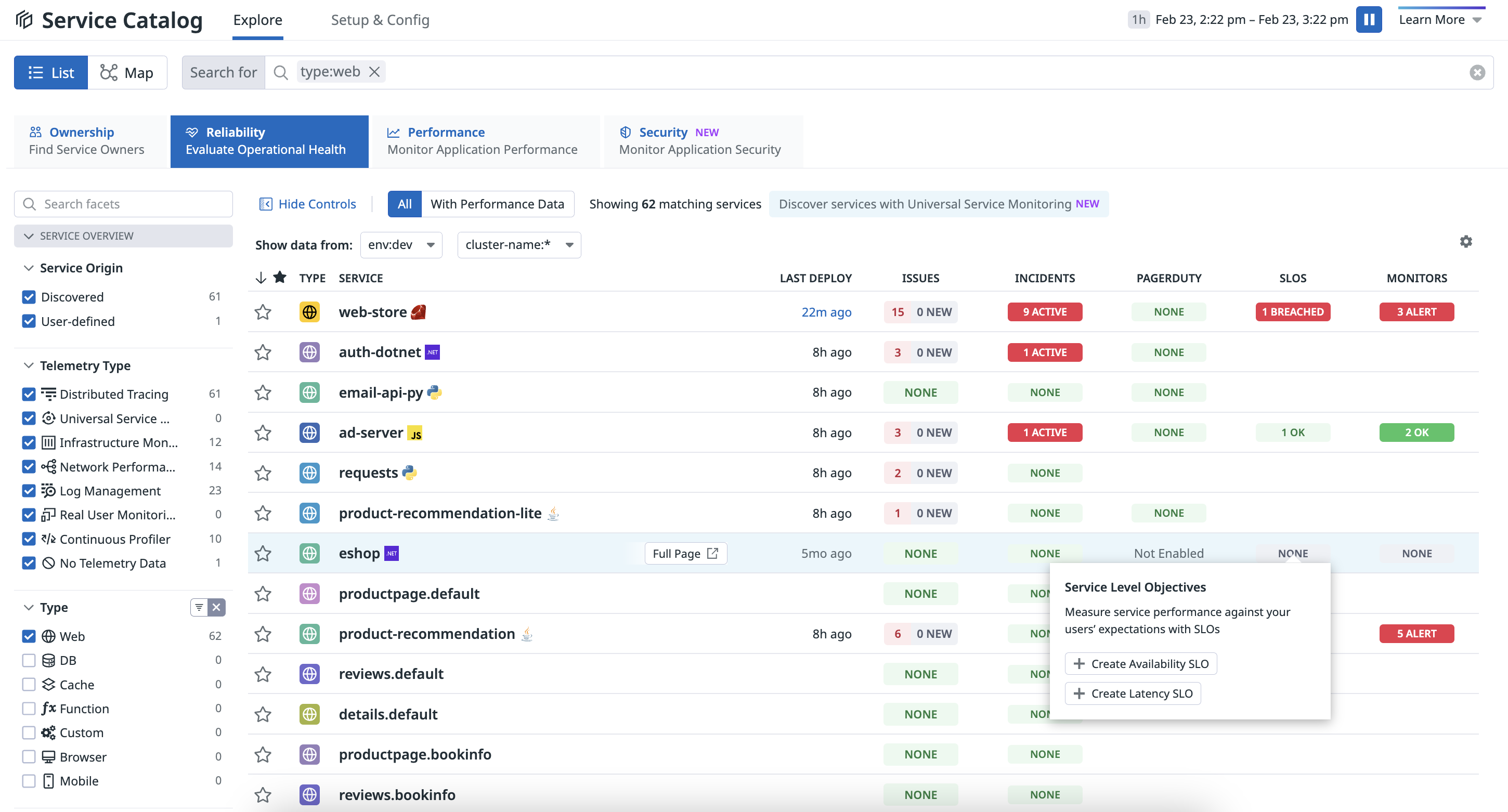This screenshot has width=1508, height=812.
Task: Uncheck the Distributed Tracing telemetry filter
Action: pos(29,394)
